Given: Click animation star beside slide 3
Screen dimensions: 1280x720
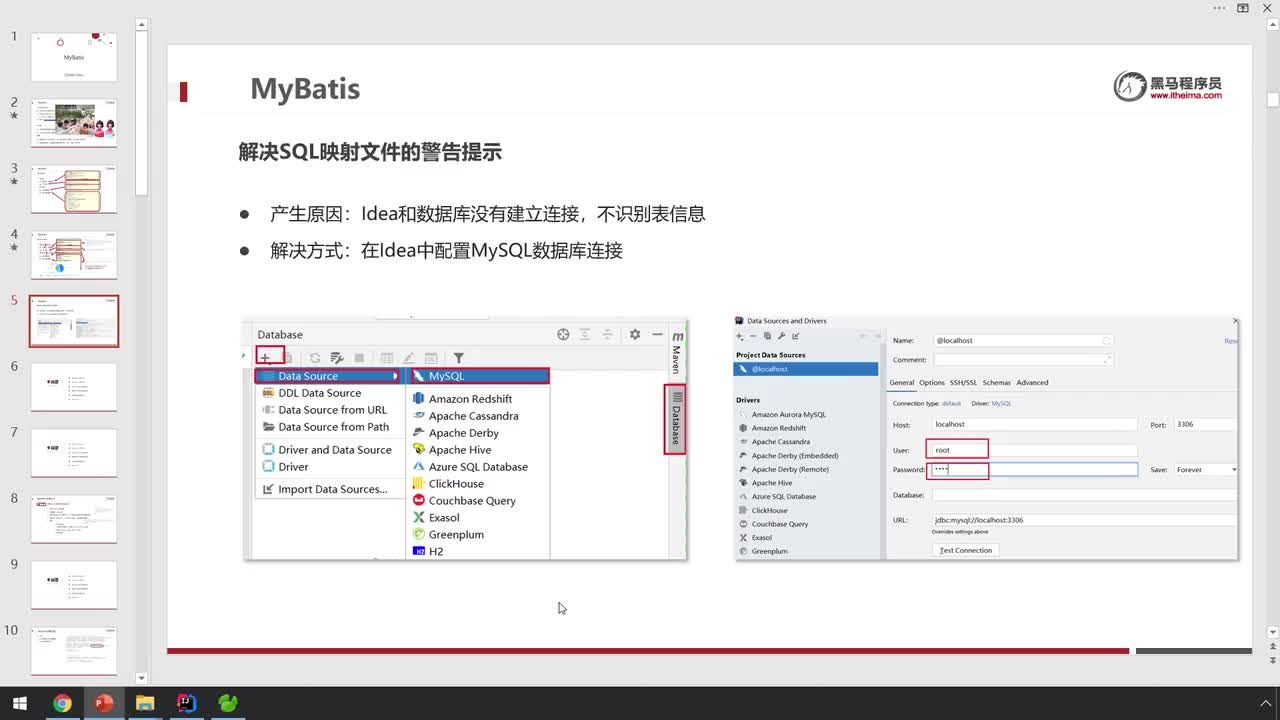Looking at the screenshot, I should pyautogui.click(x=14, y=182).
